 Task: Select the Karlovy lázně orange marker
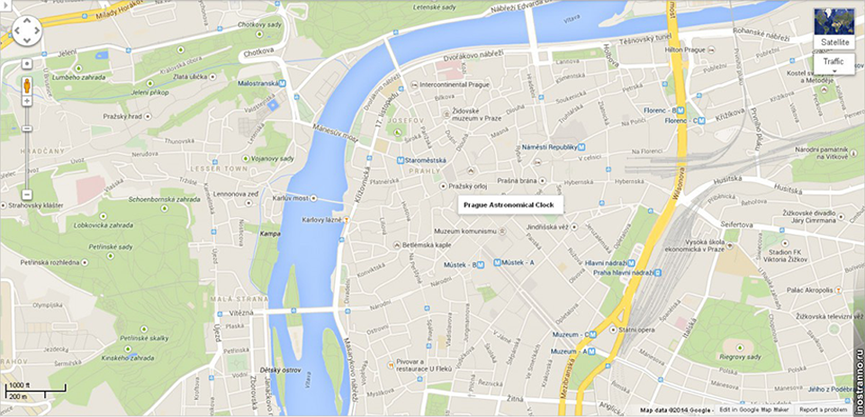346,220
